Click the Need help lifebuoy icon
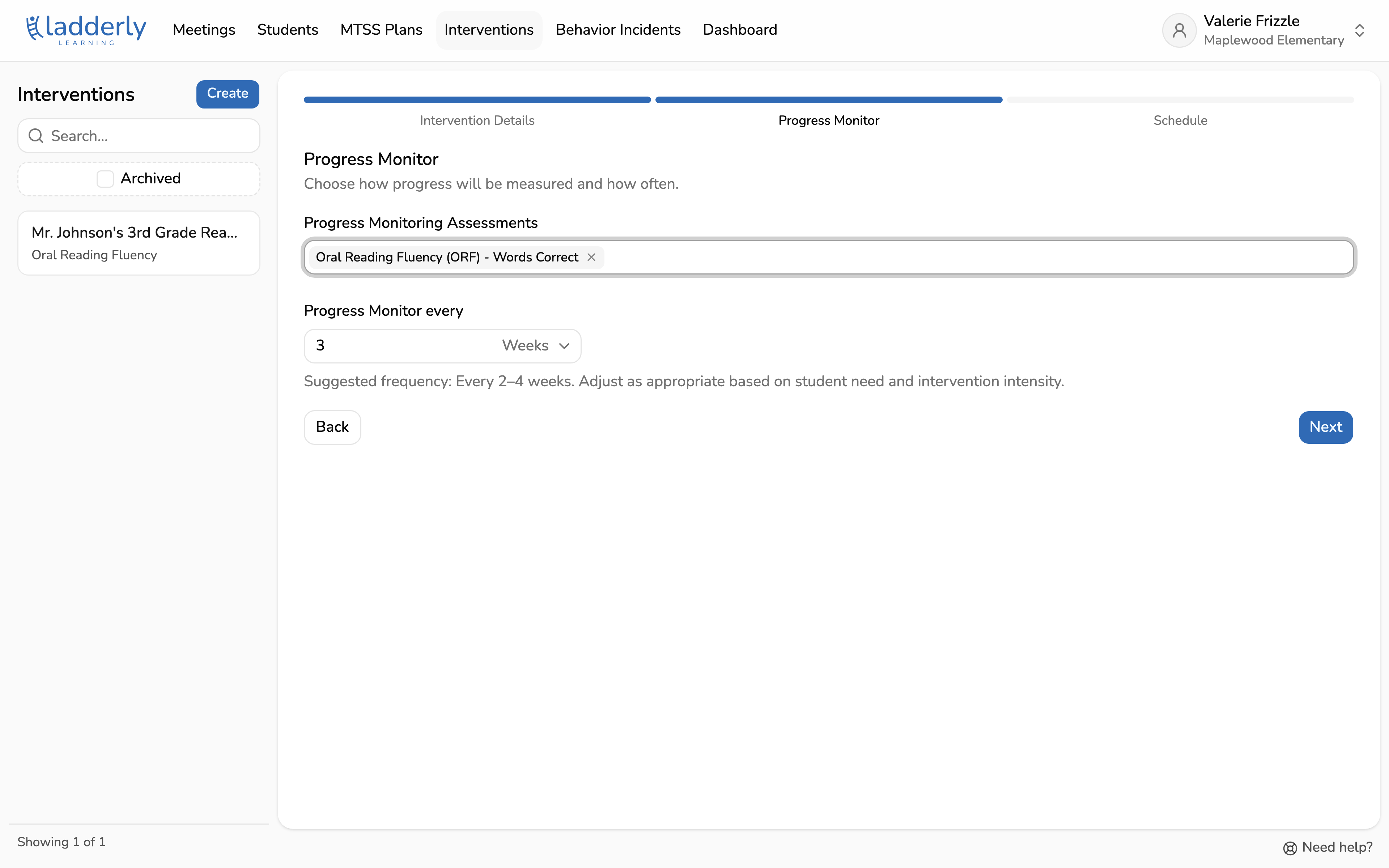Viewport: 1389px width, 868px height. pyautogui.click(x=1290, y=848)
